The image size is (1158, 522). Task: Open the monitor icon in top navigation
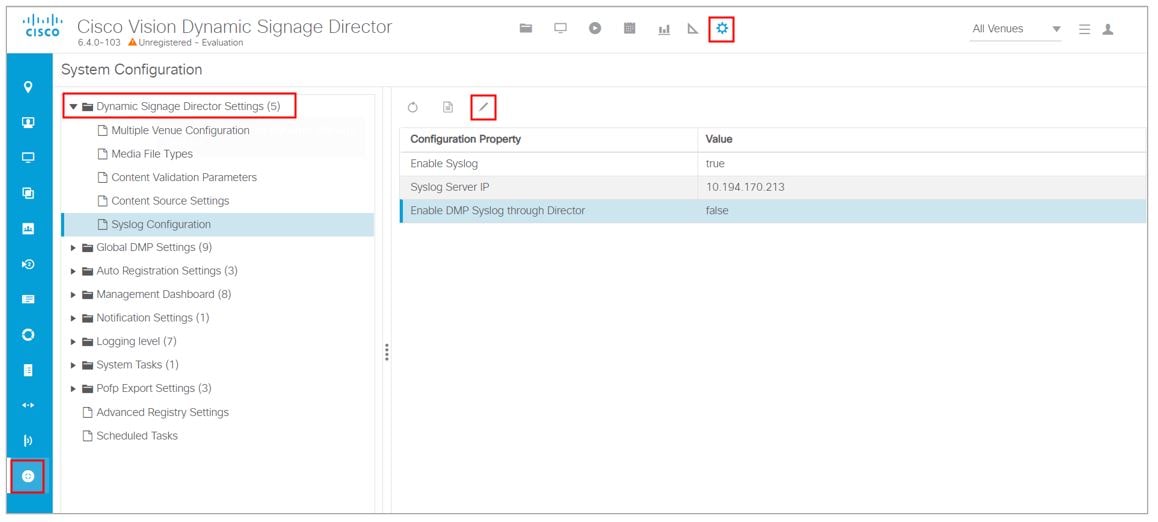[561, 29]
